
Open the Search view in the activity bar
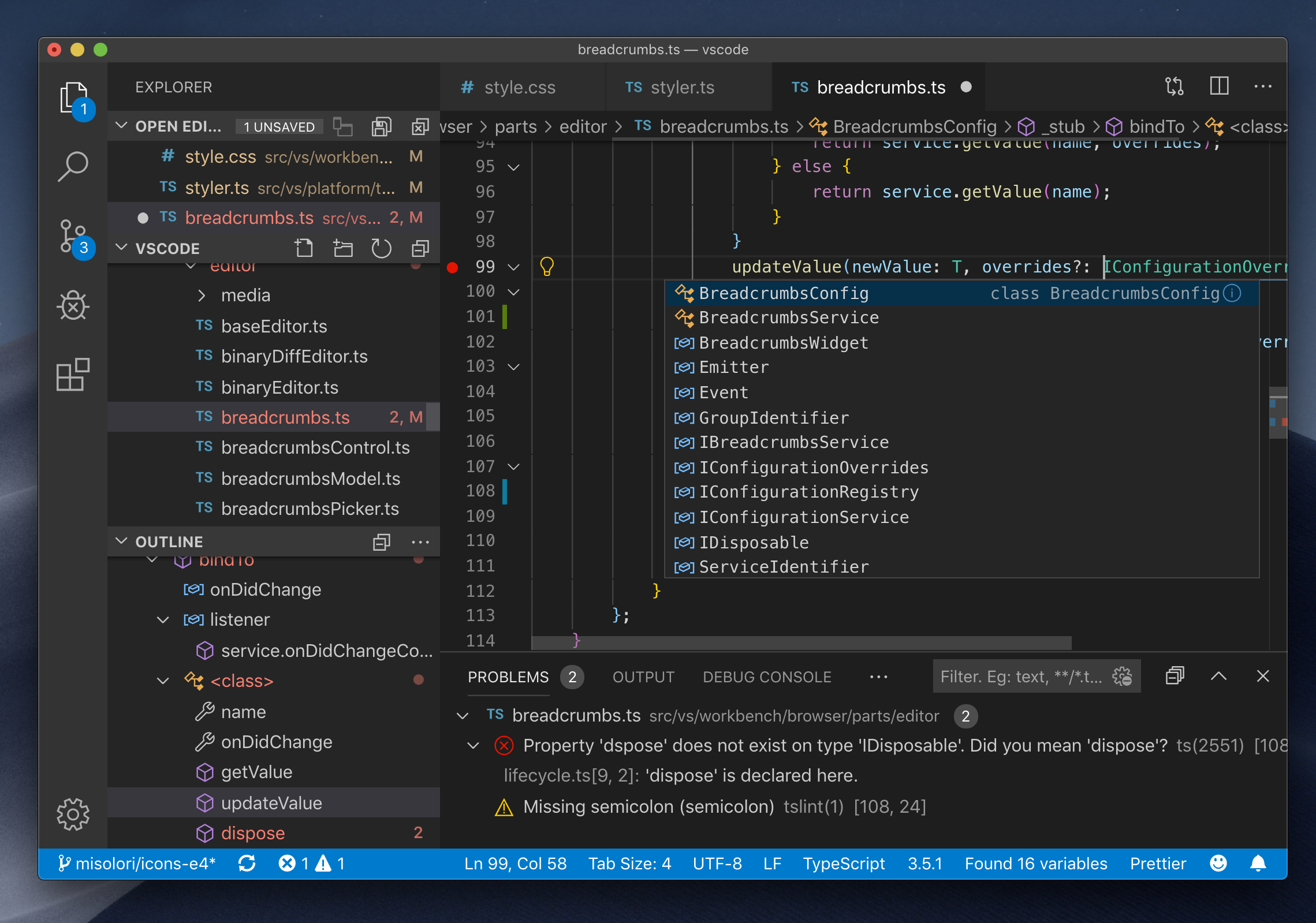coord(73,166)
